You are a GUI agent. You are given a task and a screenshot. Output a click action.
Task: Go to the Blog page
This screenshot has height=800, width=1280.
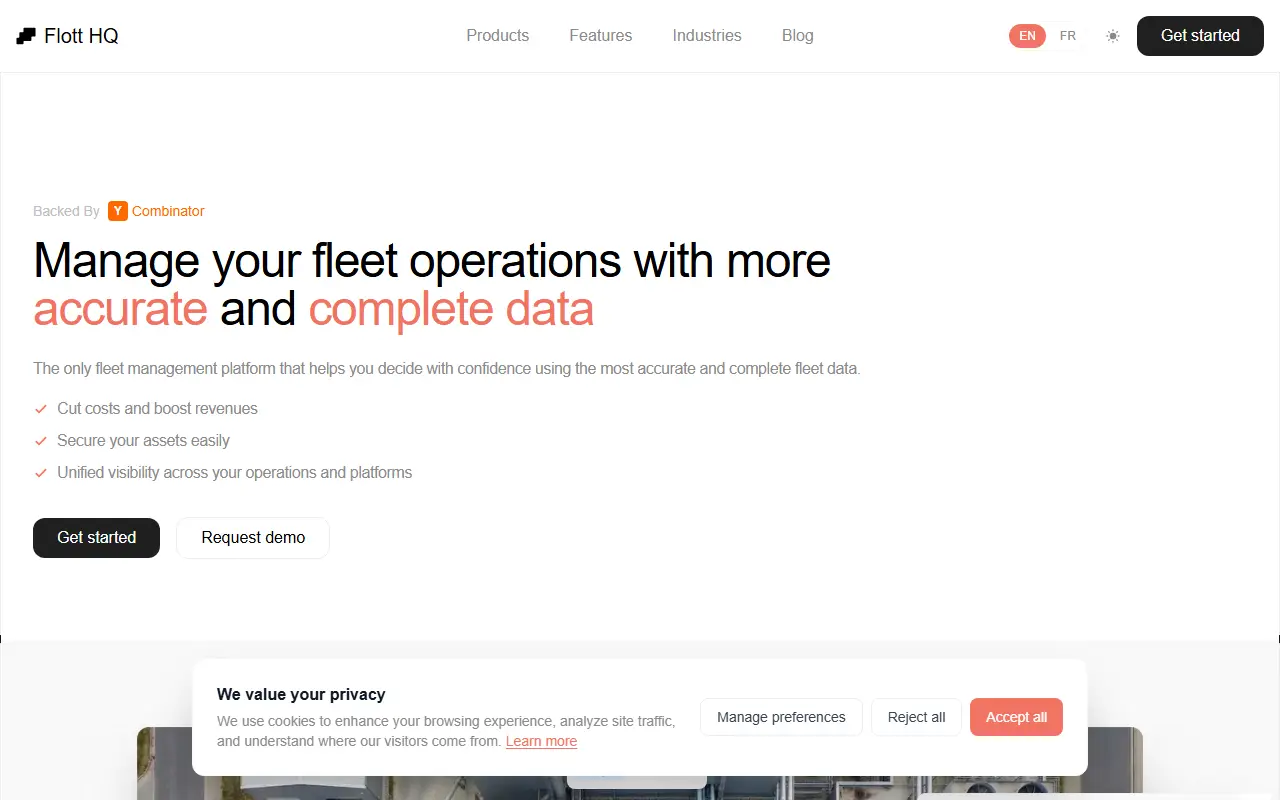798,36
